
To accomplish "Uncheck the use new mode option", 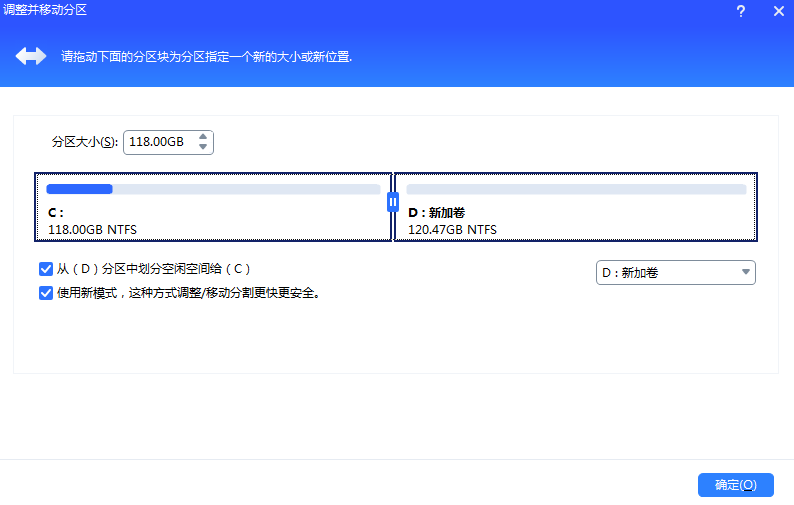I will tap(46, 293).
